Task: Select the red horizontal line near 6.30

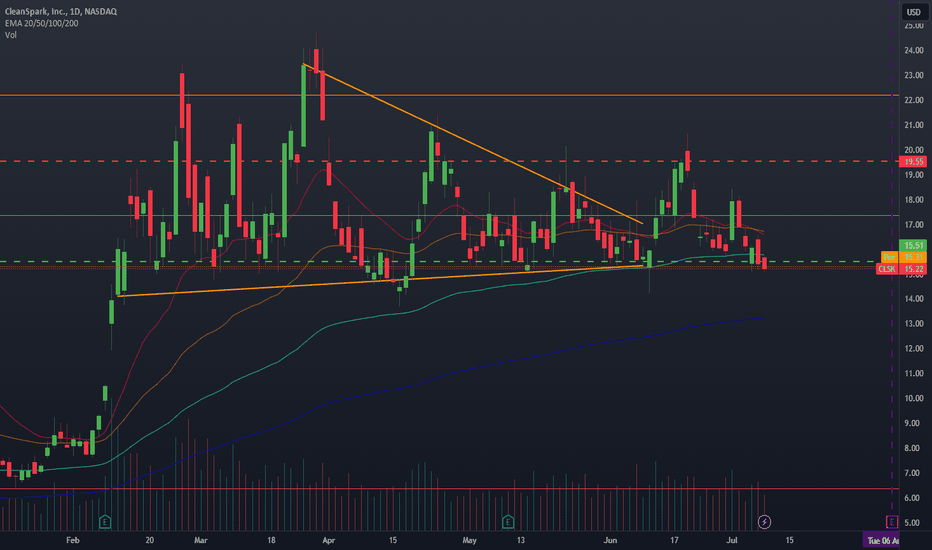Action: click(449, 489)
